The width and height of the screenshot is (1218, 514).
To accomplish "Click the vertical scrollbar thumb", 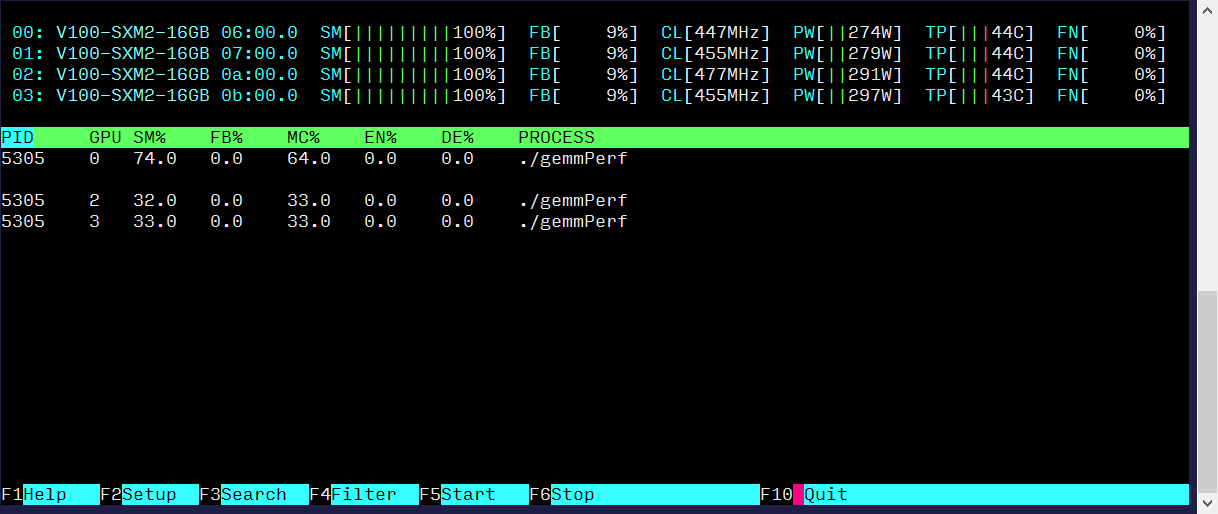I will click(x=1207, y=391).
